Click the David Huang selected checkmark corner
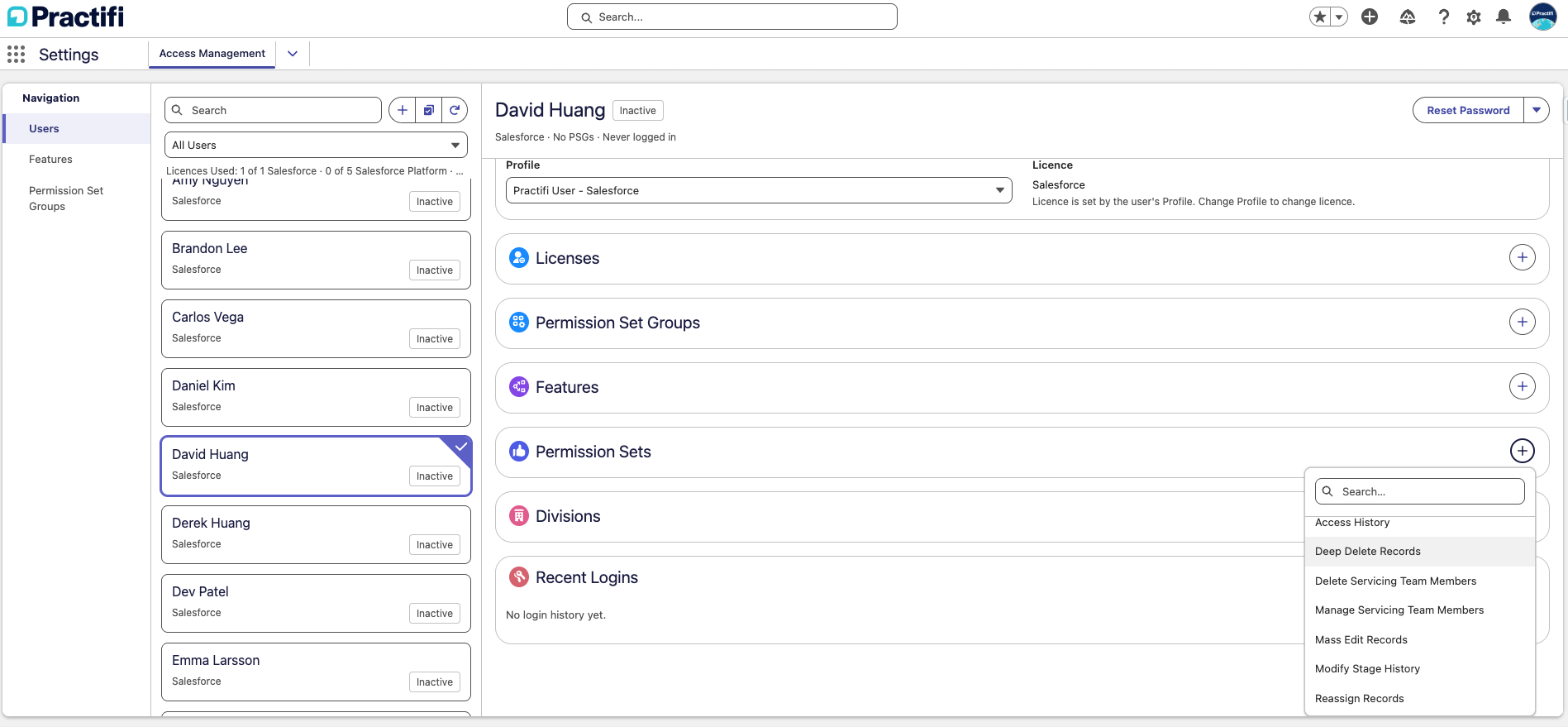 (460, 447)
